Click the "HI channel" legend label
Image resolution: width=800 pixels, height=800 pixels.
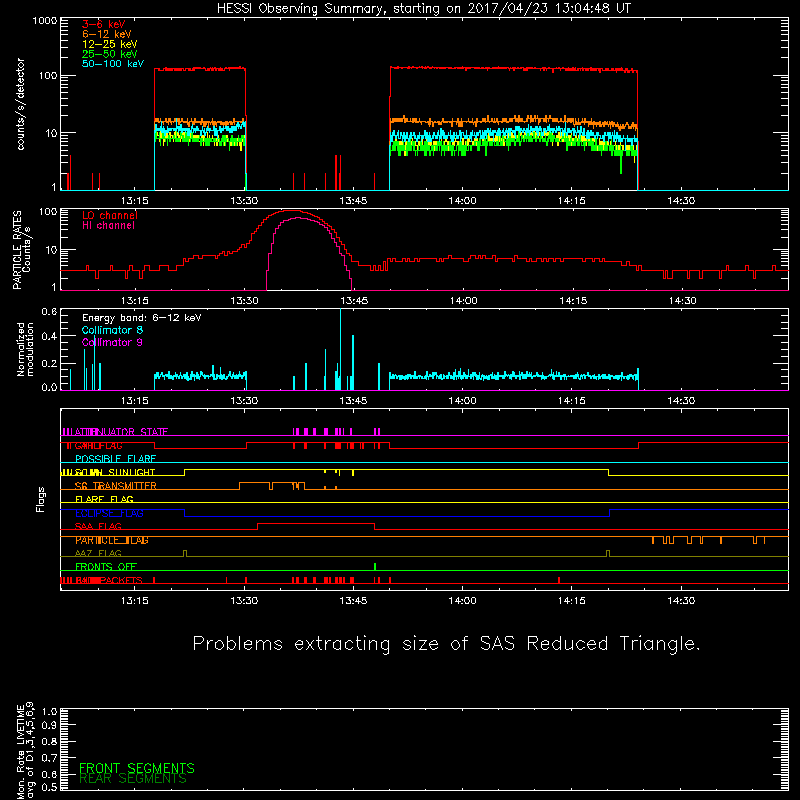[108, 225]
